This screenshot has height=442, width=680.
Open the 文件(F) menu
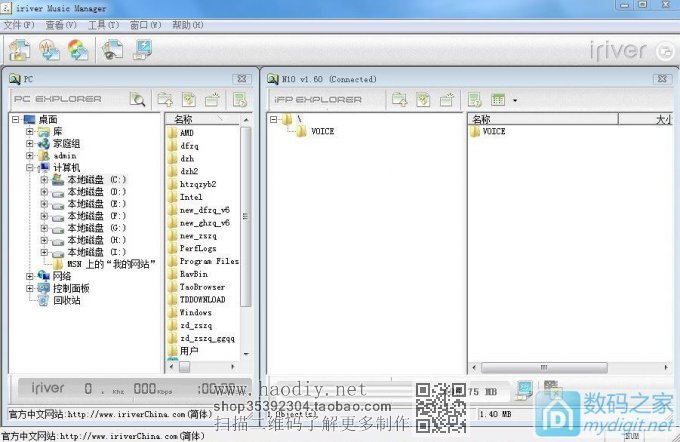tap(19, 23)
